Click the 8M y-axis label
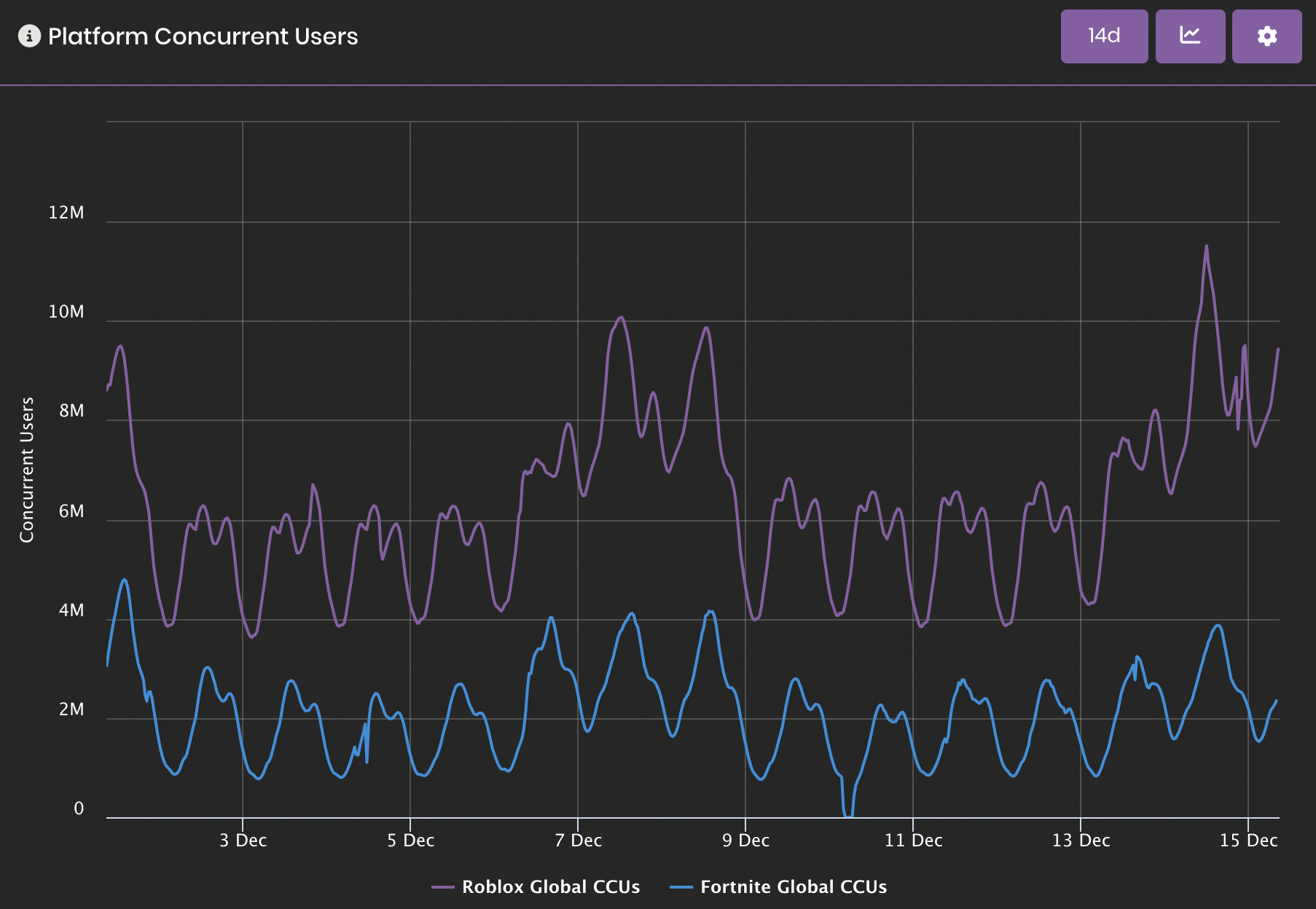Image resolution: width=1316 pixels, height=909 pixels. click(71, 411)
